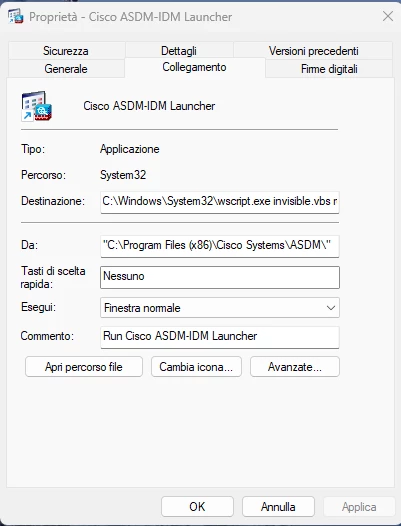Viewport: 401px width, 526px height.
Task: Click the Commento label
Action: pyautogui.click(x=47, y=336)
